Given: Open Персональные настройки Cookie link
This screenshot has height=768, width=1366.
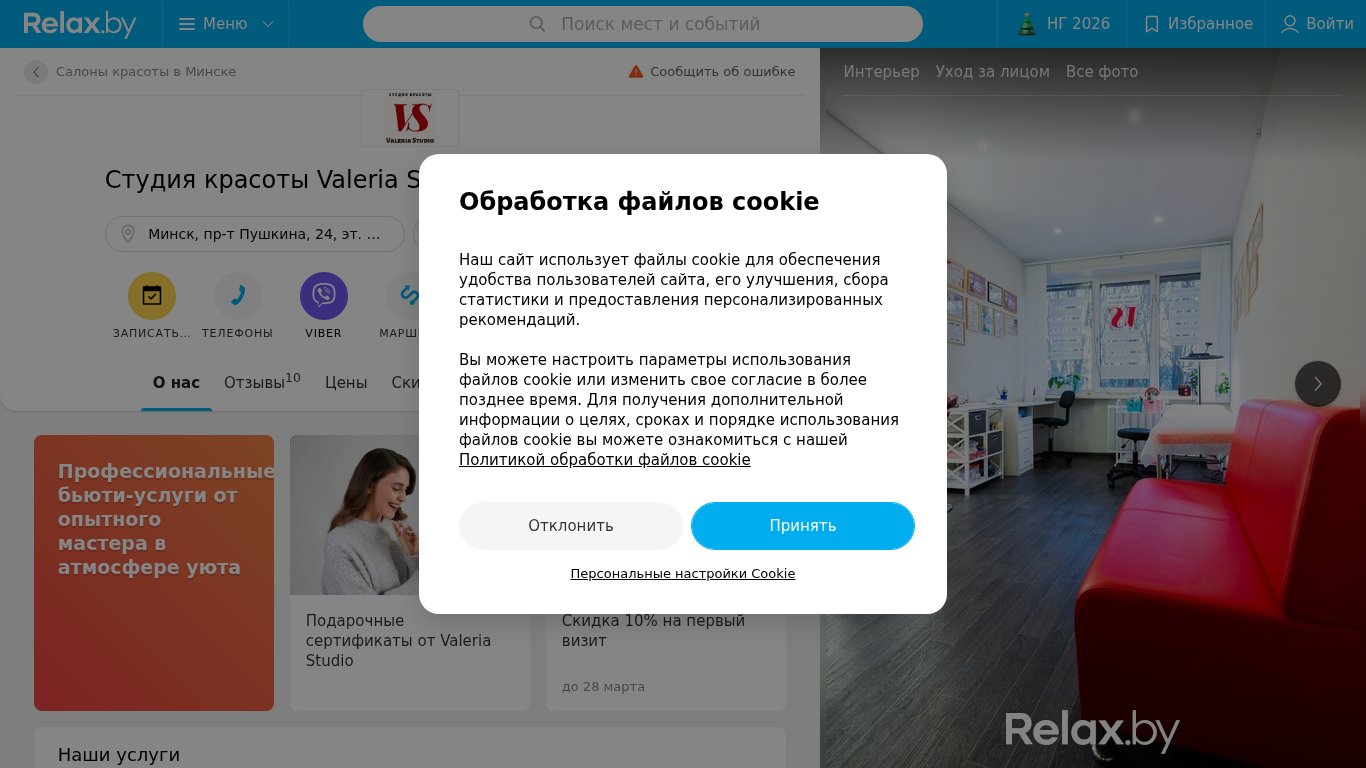Looking at the screenshot, I should [683, 574].
